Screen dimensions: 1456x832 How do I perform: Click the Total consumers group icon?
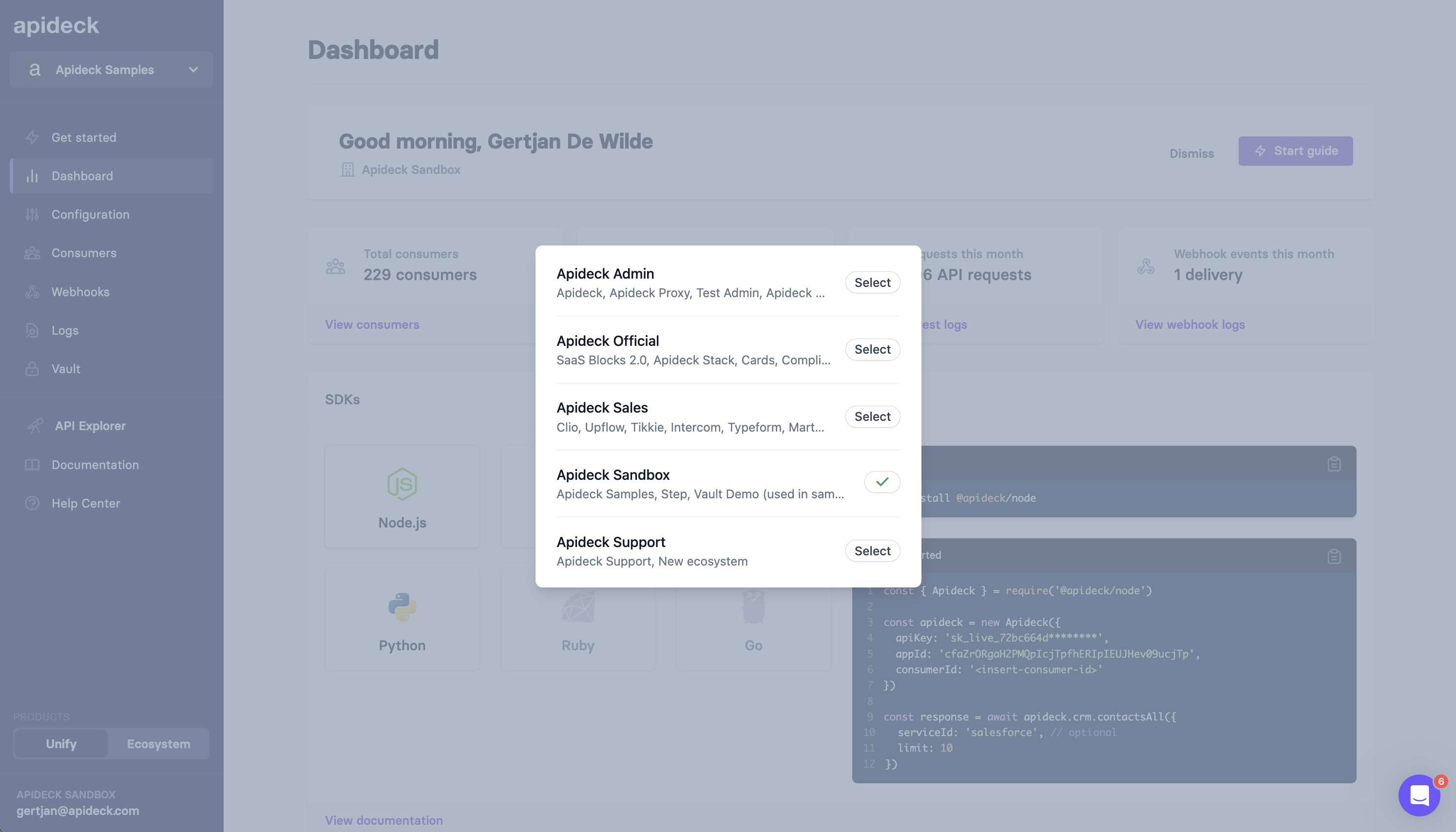(x=335, y=266)
